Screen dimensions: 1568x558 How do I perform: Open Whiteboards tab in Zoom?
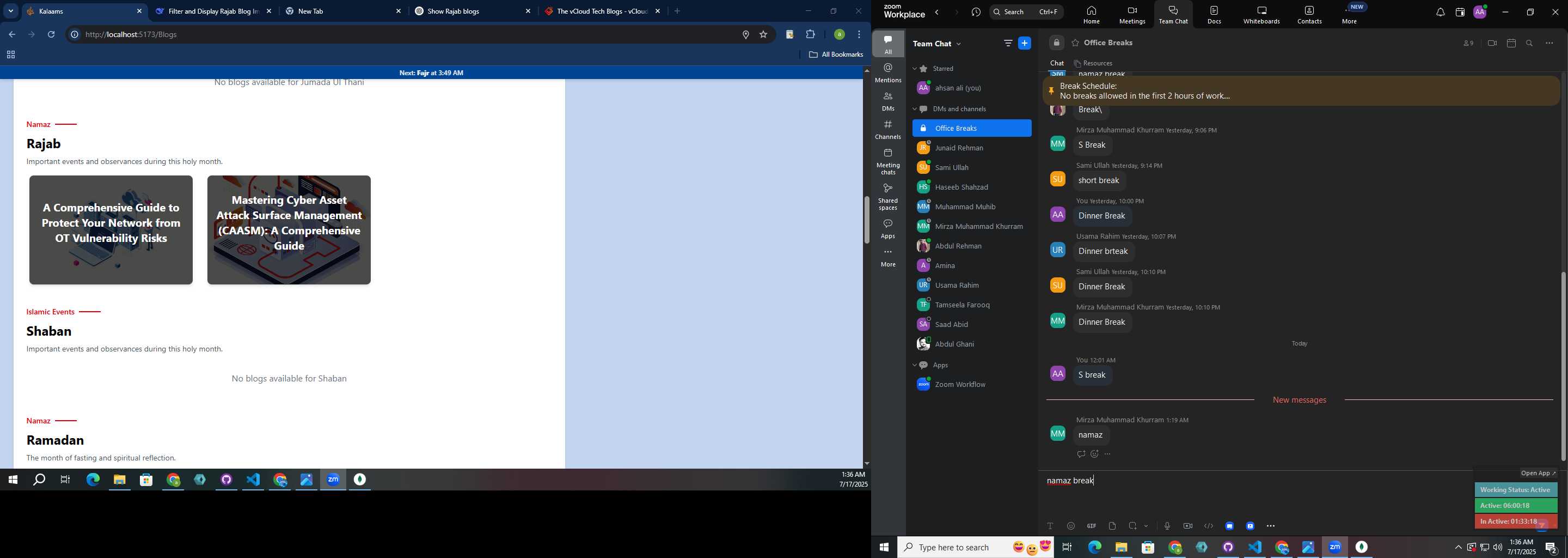click(1261, 15)
